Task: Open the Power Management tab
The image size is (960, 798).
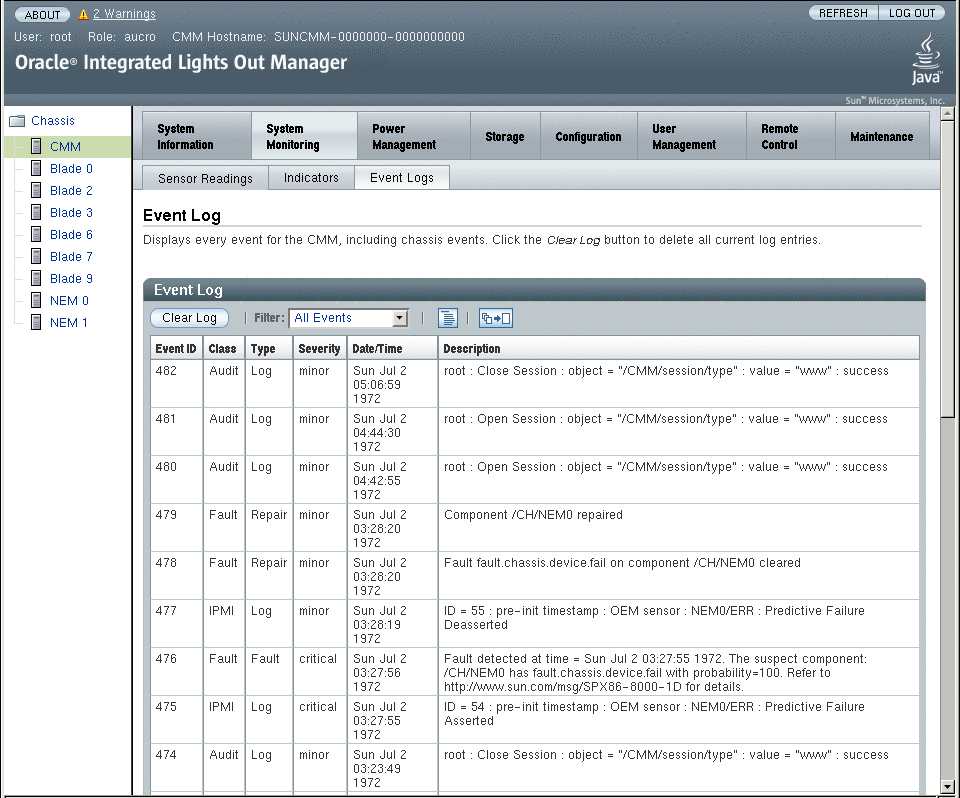Action: point(413,136)
